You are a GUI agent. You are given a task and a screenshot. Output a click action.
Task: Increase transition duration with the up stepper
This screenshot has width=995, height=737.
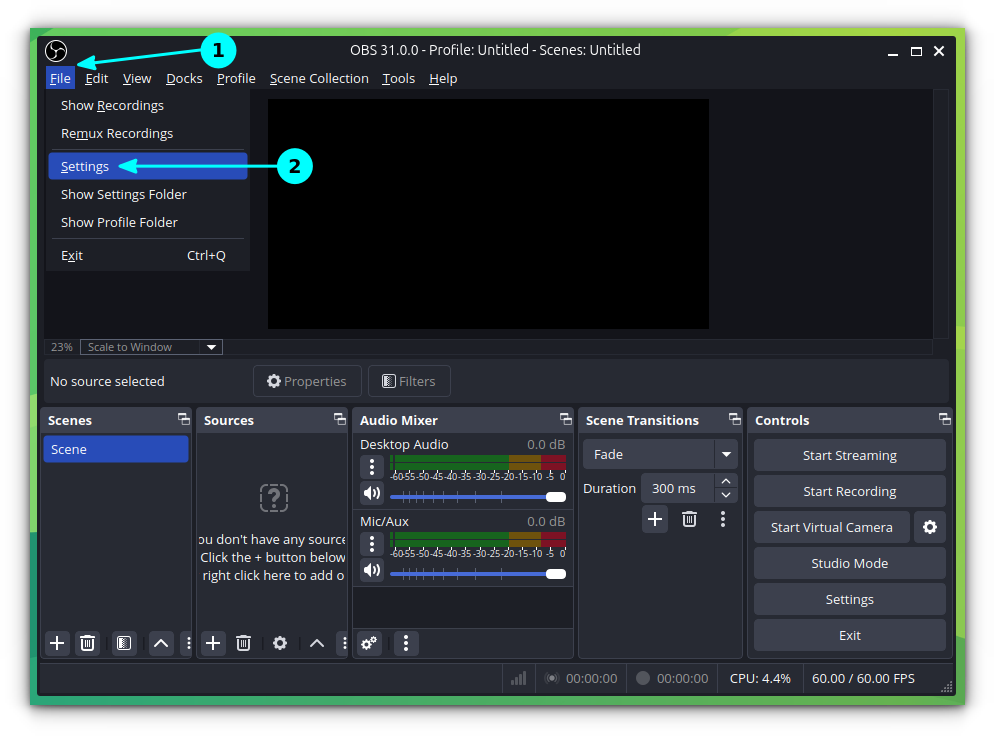click(x=726, y=481)
